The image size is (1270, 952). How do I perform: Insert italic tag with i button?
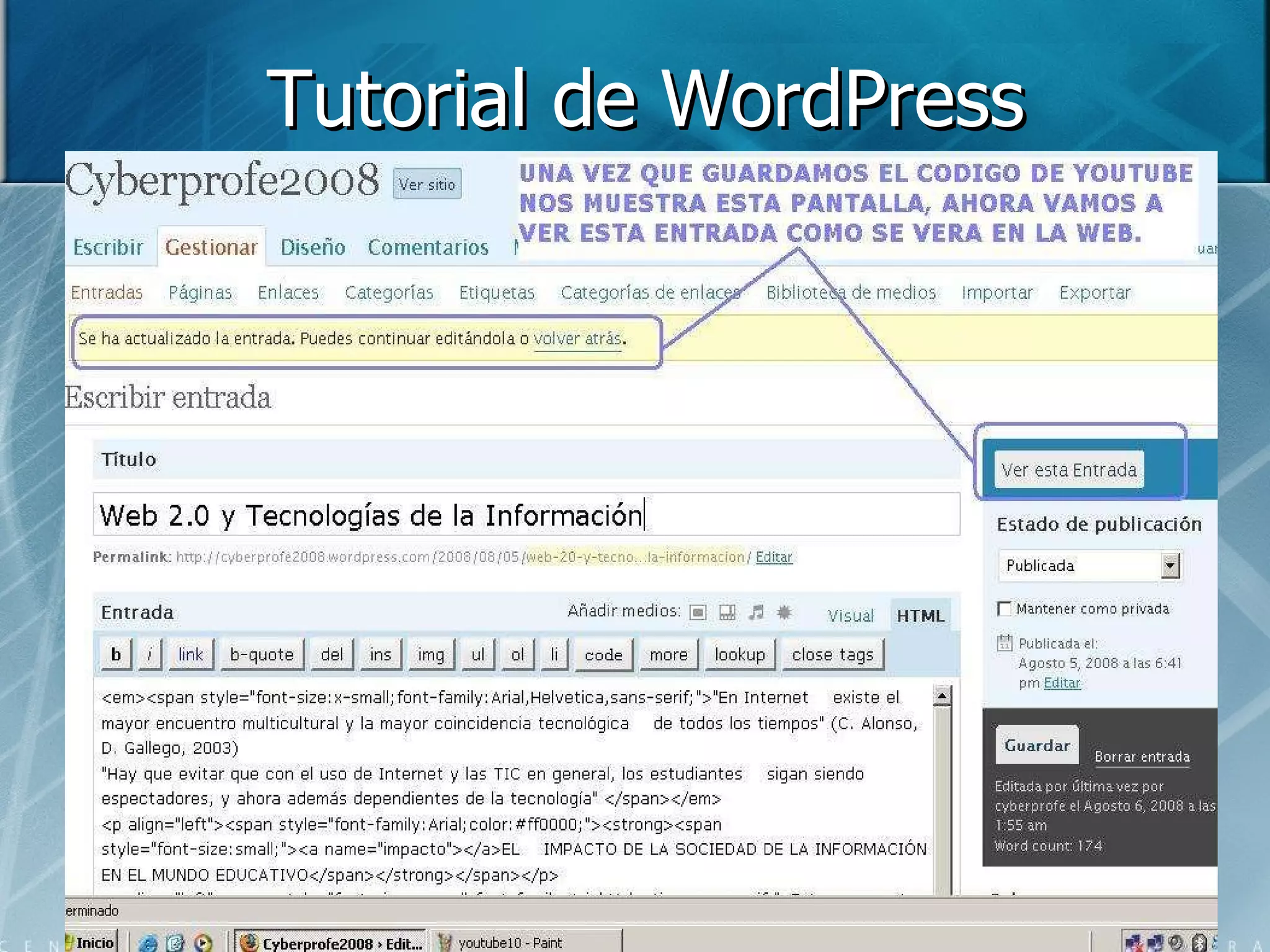tap(149, 654)
